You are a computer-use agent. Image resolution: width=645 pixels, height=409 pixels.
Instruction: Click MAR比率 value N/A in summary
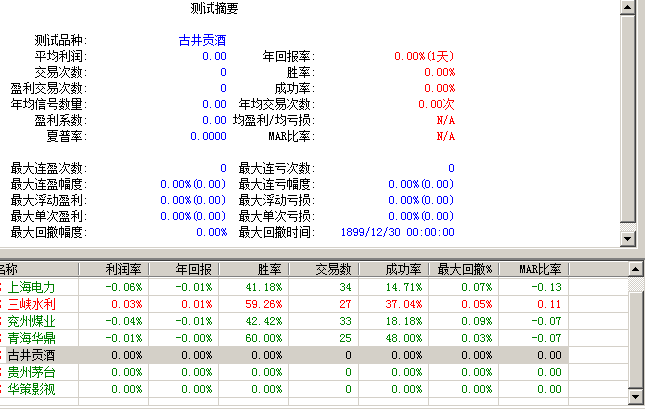pos(446,136)
